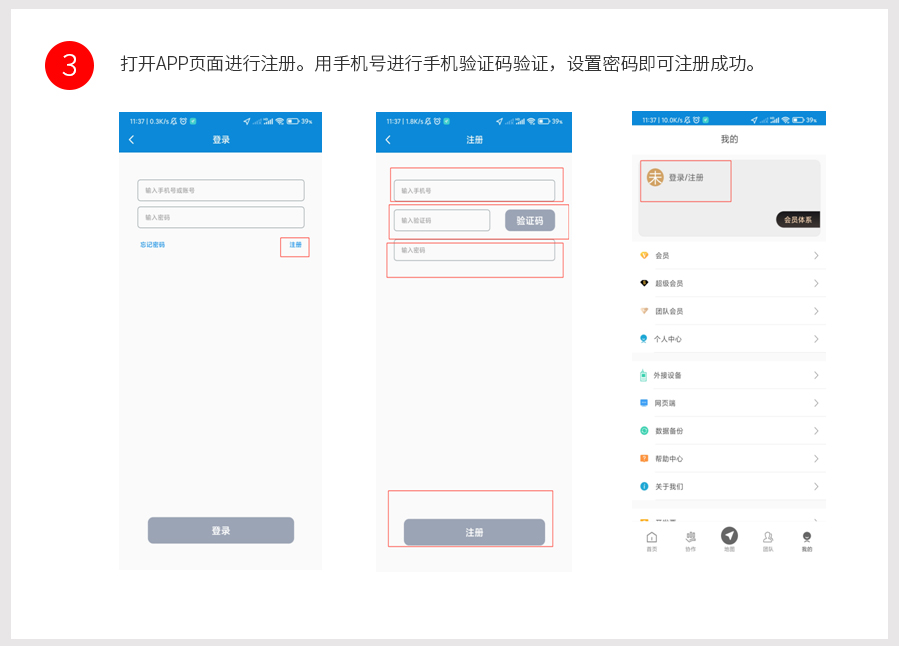Tap the house icon in bottom navigation
The image size is (899, 646).
coord(652,537)
